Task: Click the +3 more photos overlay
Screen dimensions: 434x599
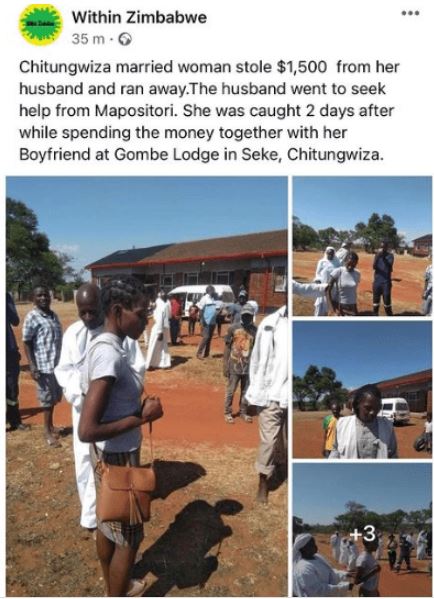Action: (363, 534)
